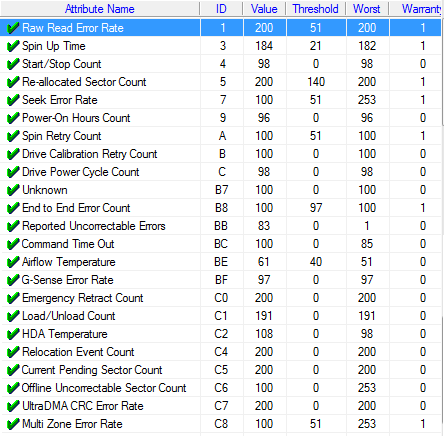Select the checkmark for Drive Calibration Retry Count
The width and height of the screenshot is (444, 438).
pos(13,154)
